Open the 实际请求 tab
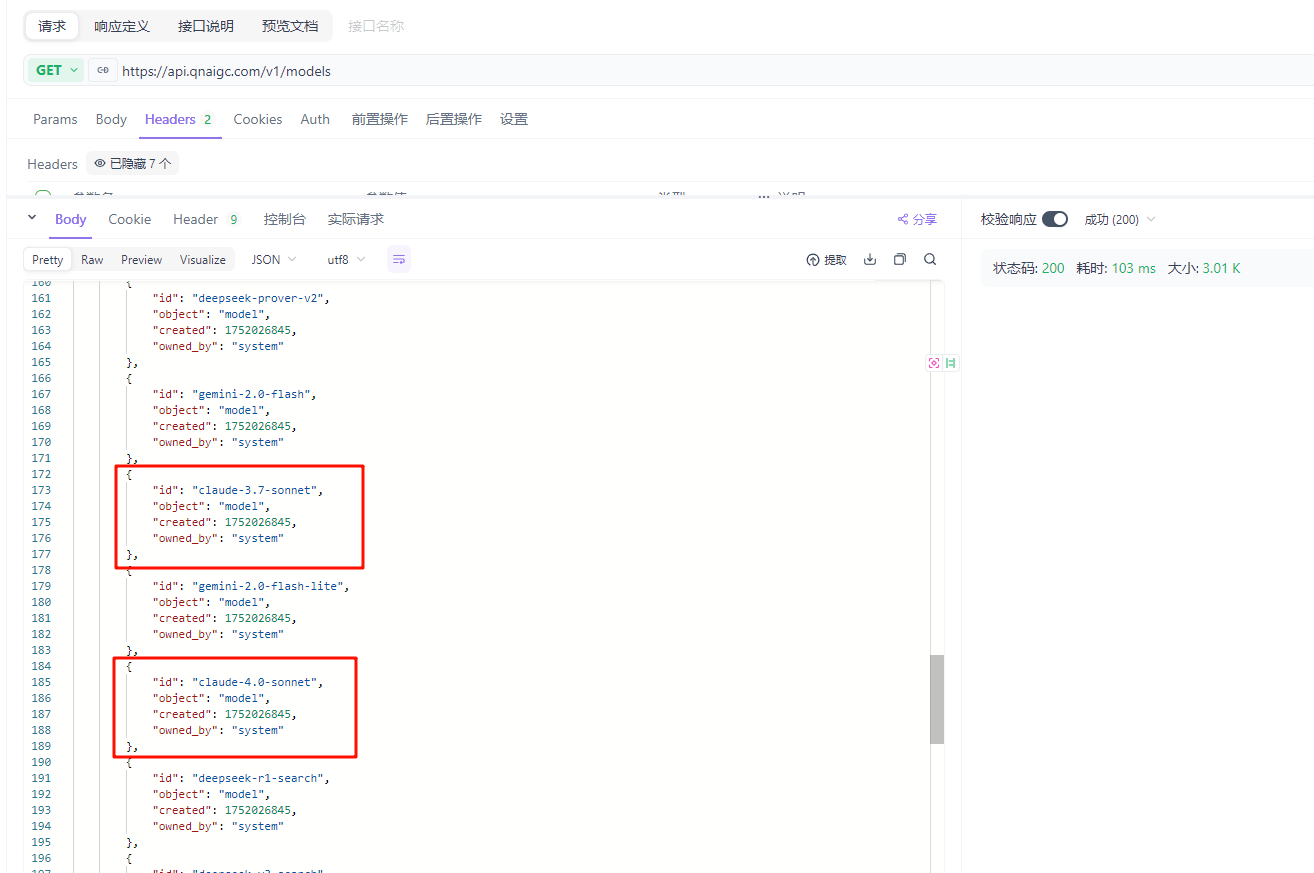Viewport: 1314px width, 873px height. (356, 219)
